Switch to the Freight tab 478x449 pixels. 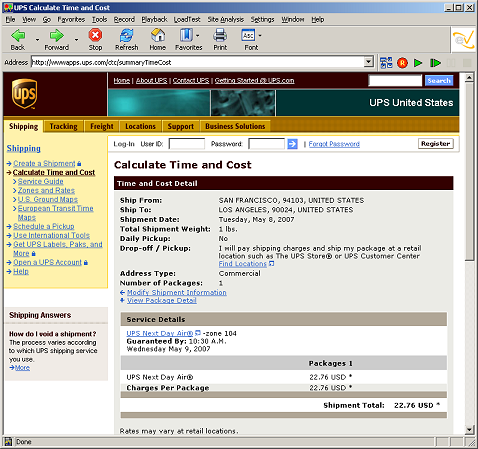click(102, 127)
